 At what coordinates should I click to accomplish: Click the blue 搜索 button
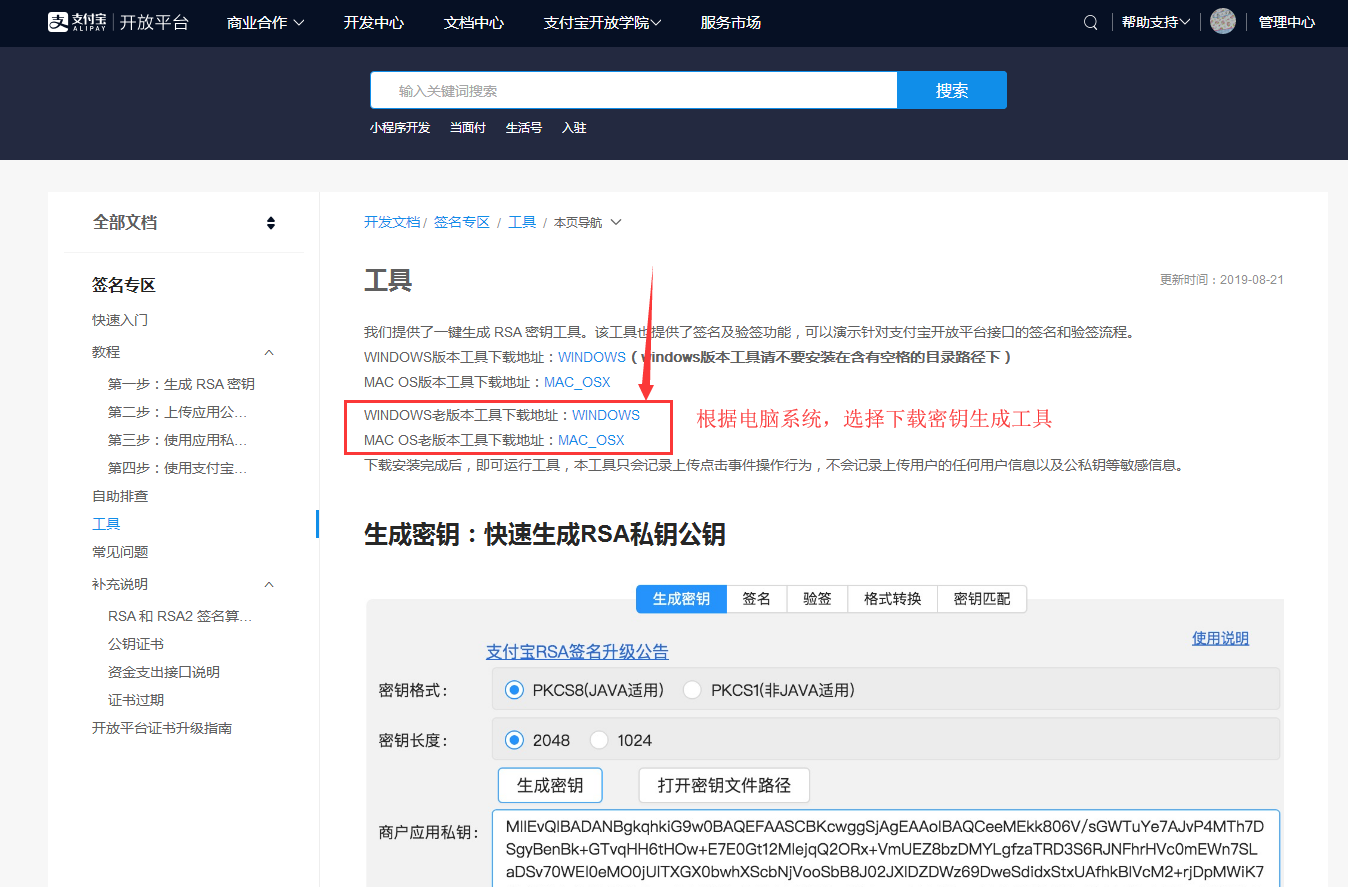click(x=951, y=90)
